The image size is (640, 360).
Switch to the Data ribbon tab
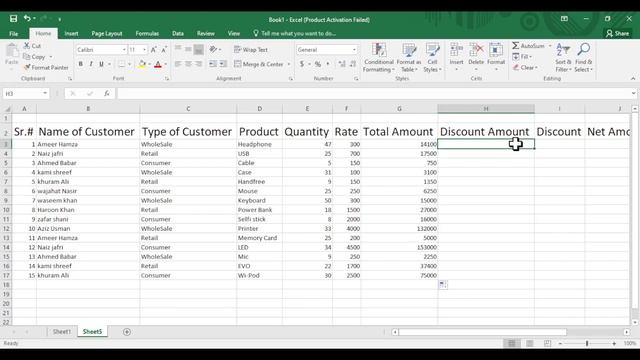(178, 33)
